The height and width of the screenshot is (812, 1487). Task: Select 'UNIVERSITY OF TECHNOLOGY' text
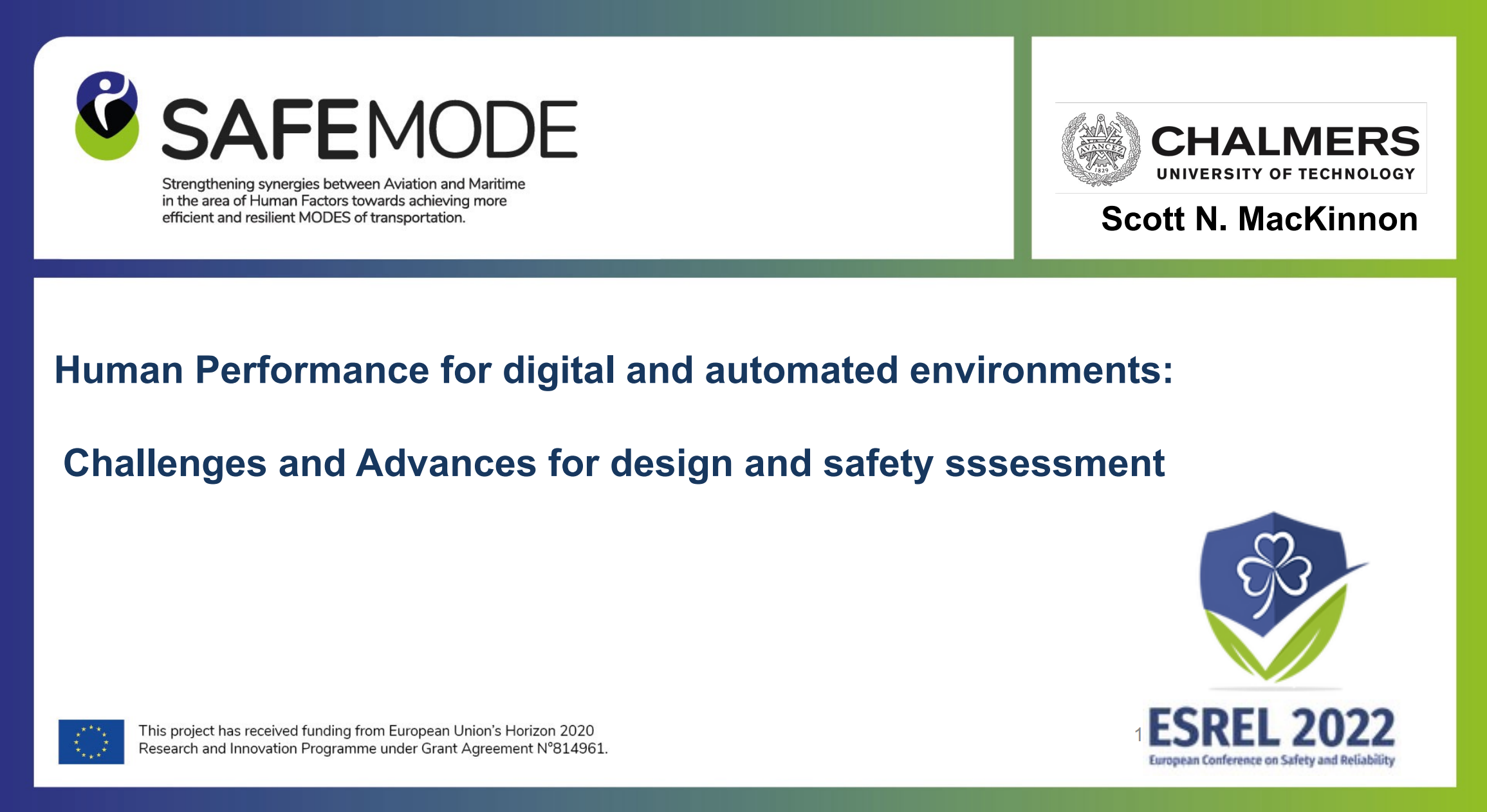tap(1286, 174)
